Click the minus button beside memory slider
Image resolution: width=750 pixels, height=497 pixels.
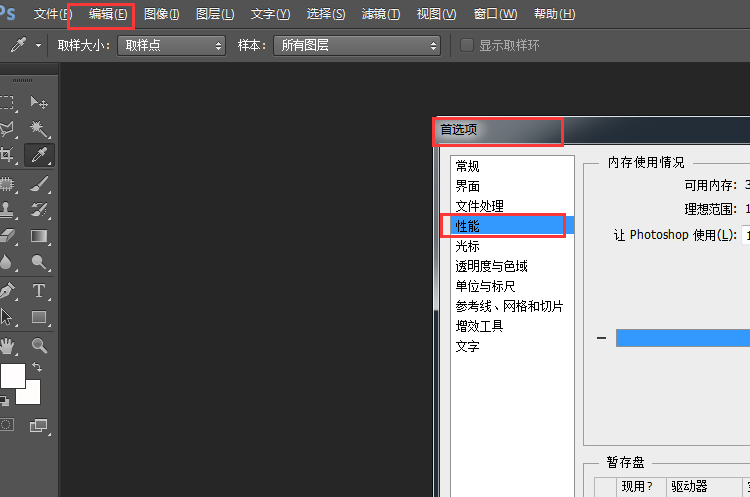601,338
